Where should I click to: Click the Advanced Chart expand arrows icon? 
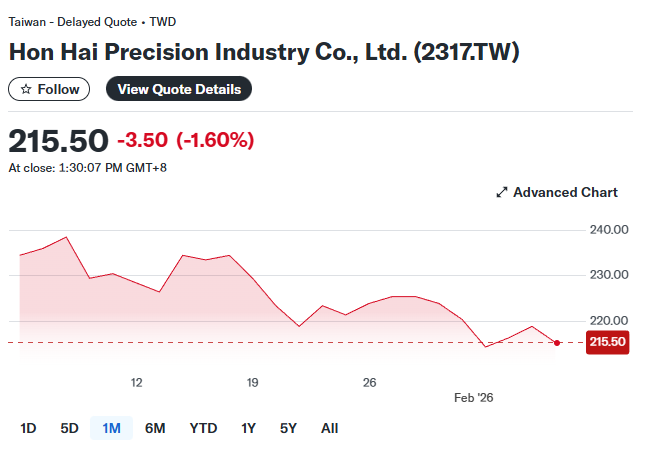click(502, 192)
